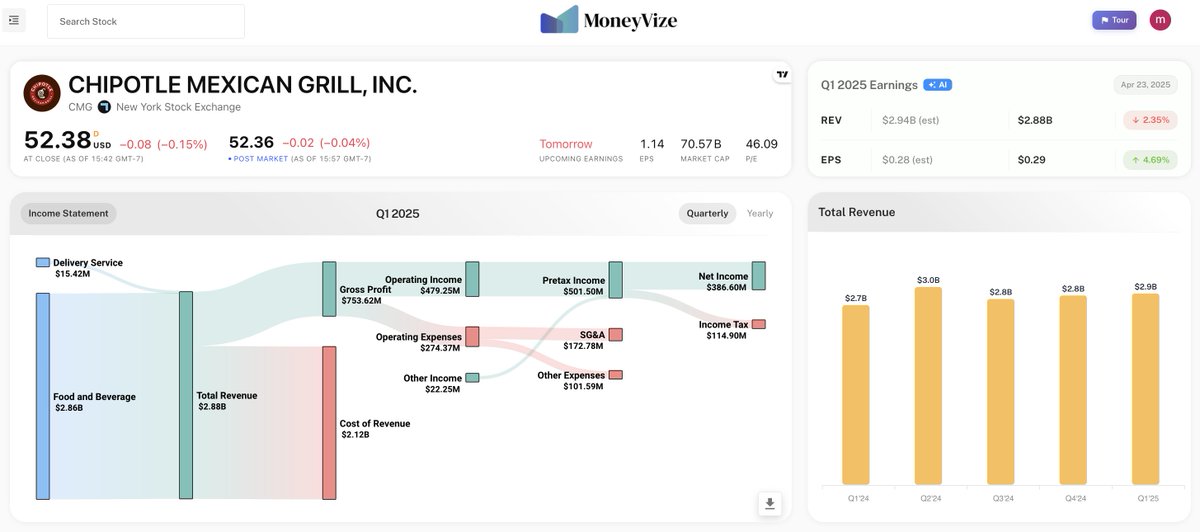Click the Chipotle company logo
The width and height of the screenshot is (1200, 532).
click(42, 93)
